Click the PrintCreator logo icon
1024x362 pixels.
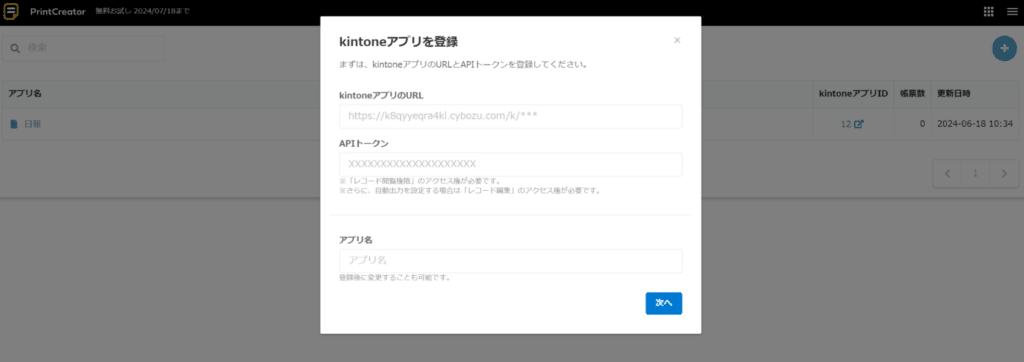[x=12, y=12]
